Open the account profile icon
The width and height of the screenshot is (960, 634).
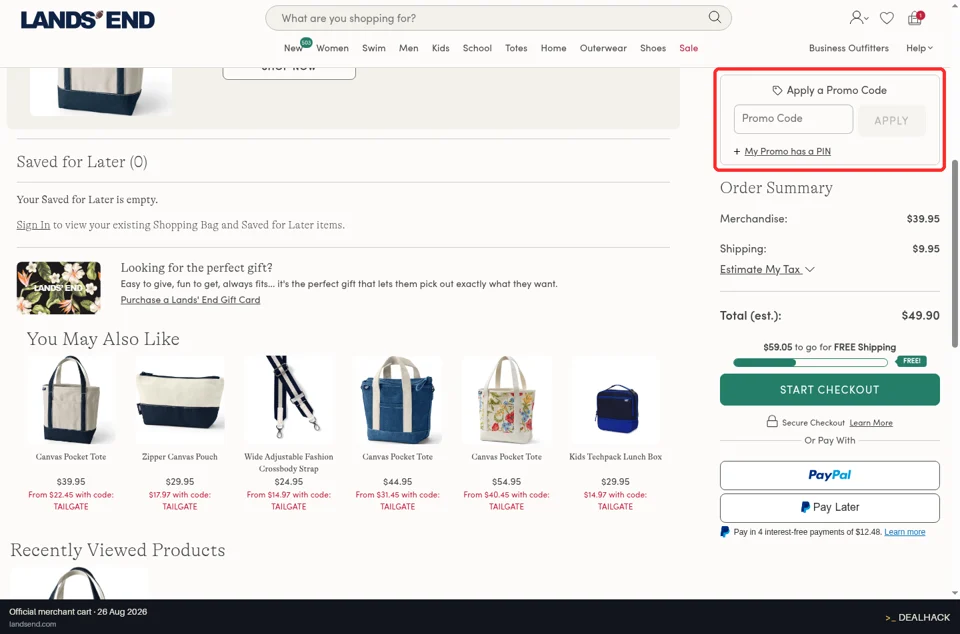pos(858,18)
